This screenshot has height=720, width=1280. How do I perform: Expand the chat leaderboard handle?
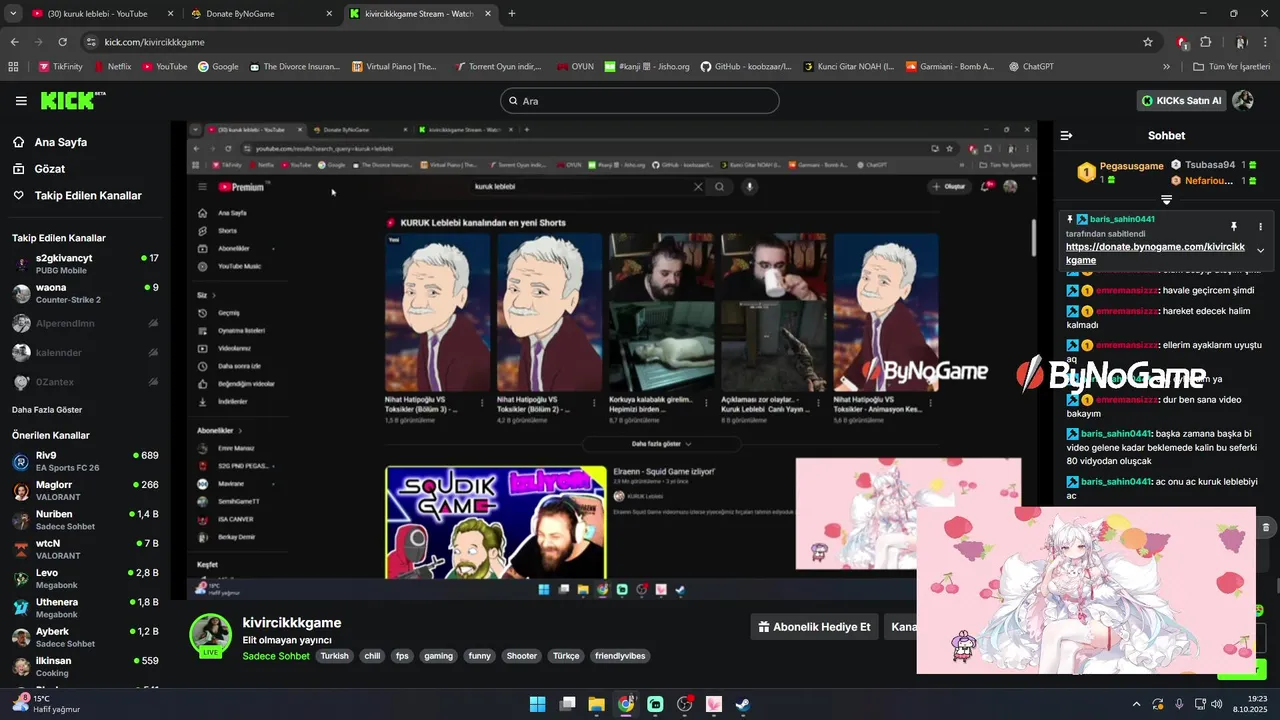(x=1166, y=200)
